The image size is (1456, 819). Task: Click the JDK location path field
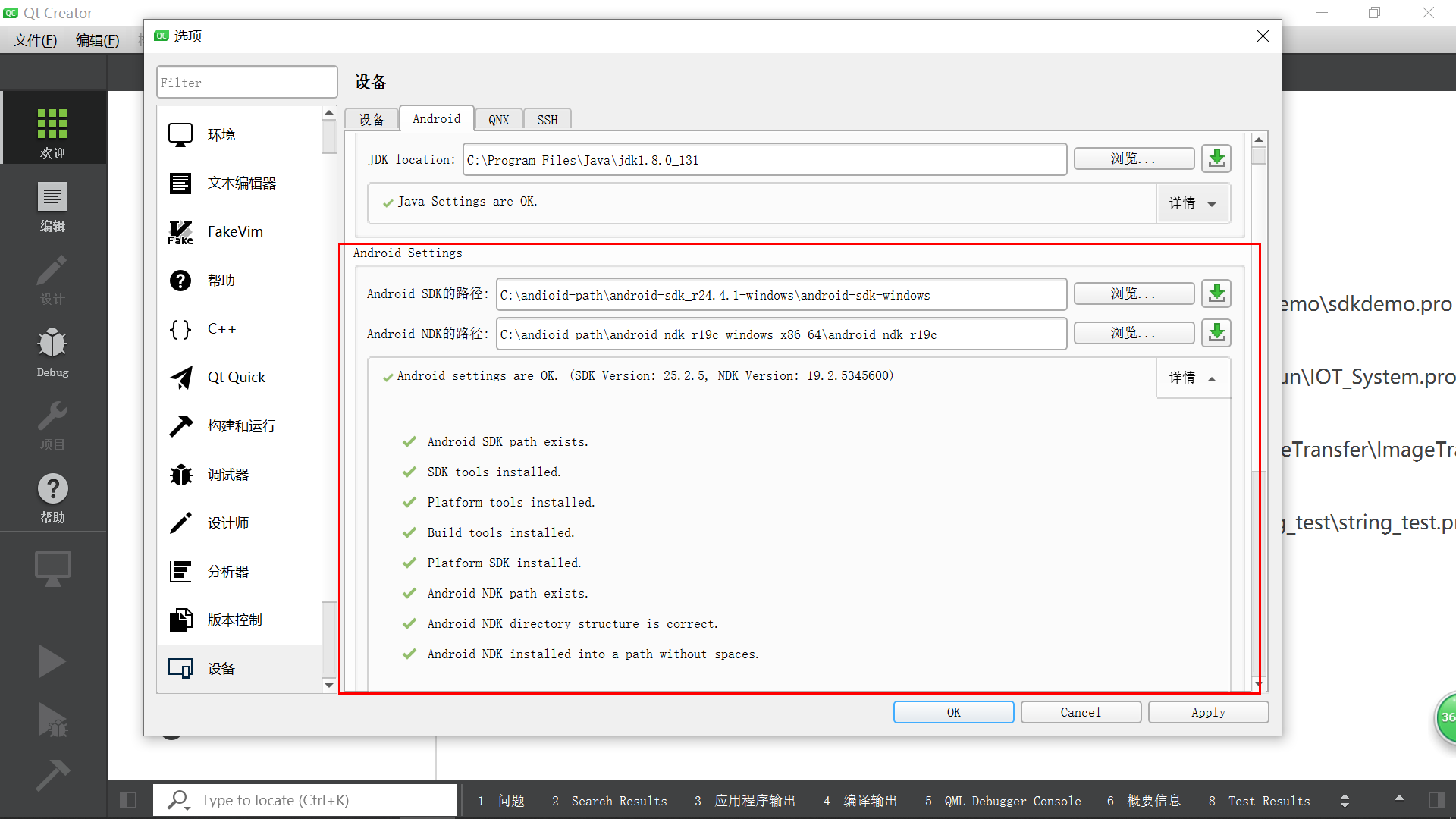764,160
